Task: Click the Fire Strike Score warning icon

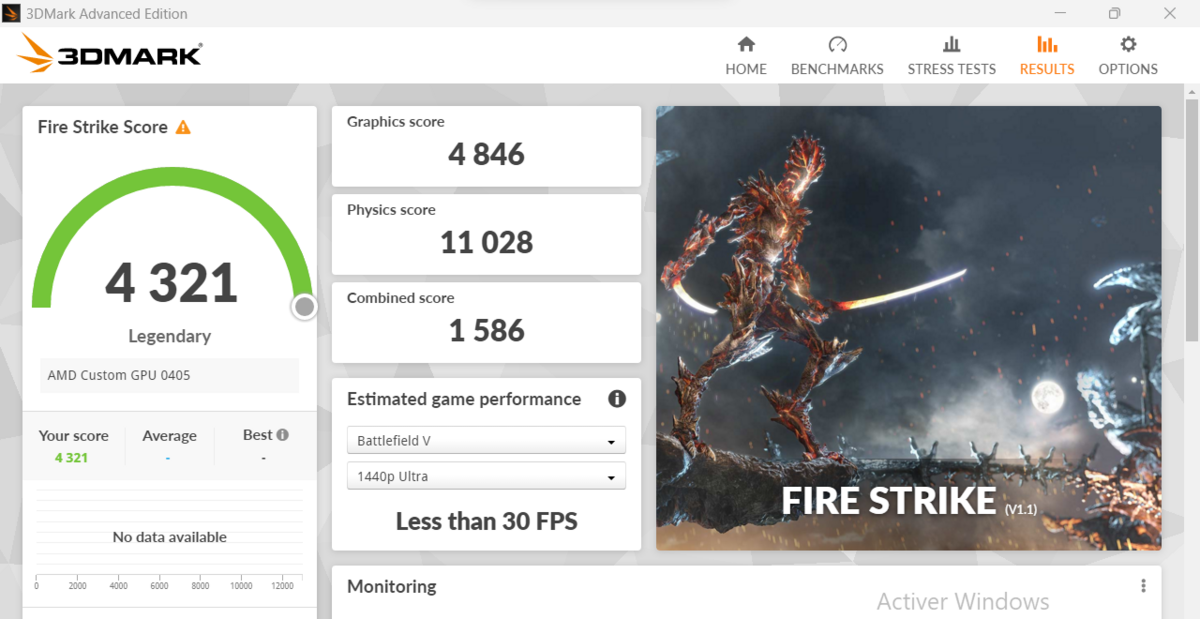Action: click(x=183, y=127)
